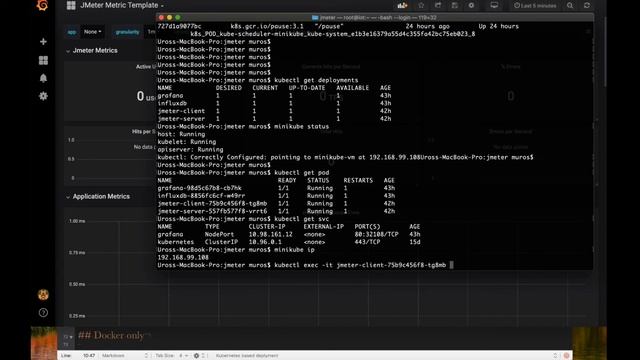Click dashboard grid icon next to title

coord(71,5)
